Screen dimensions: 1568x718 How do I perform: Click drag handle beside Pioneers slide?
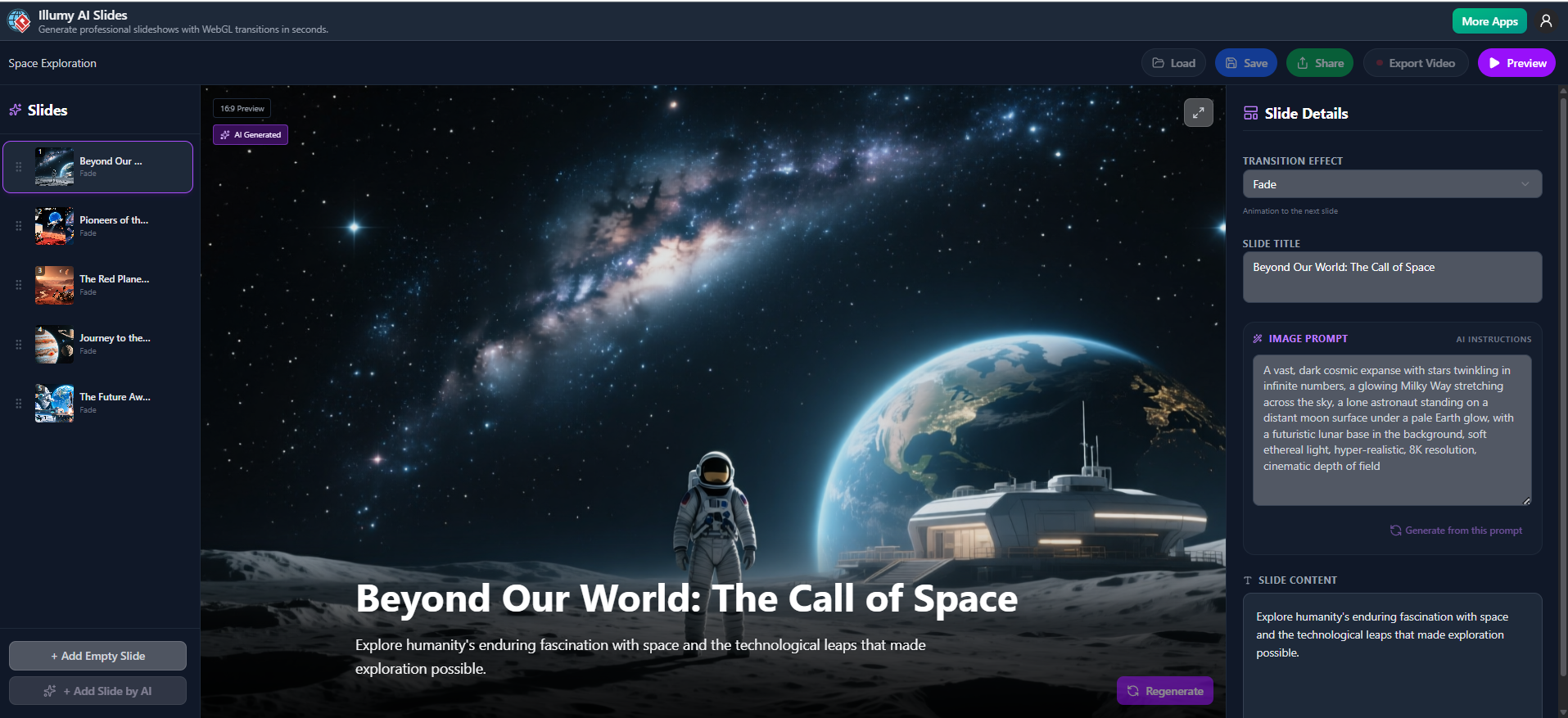pos(19,226)
